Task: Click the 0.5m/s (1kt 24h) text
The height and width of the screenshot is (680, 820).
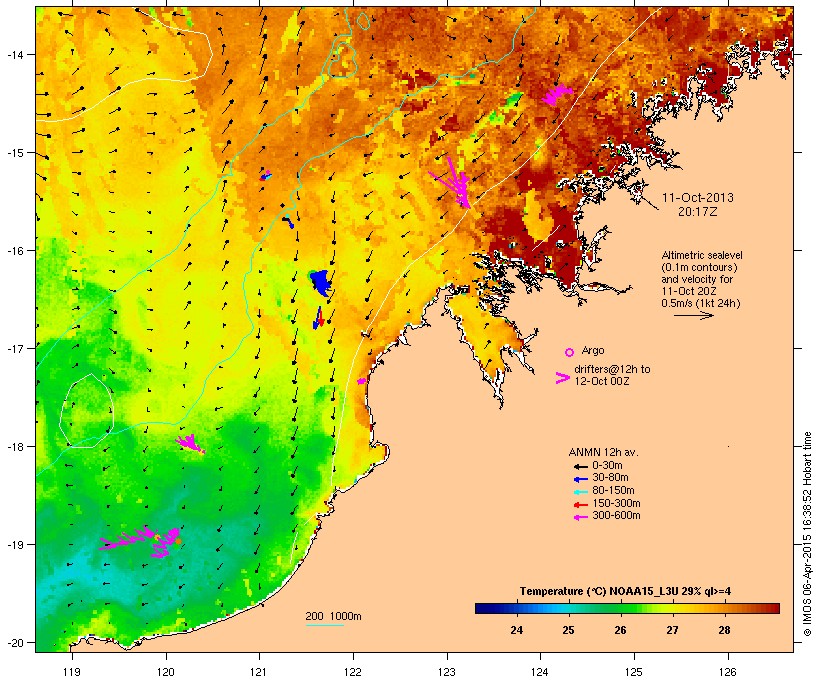Action: coord(701,303)
